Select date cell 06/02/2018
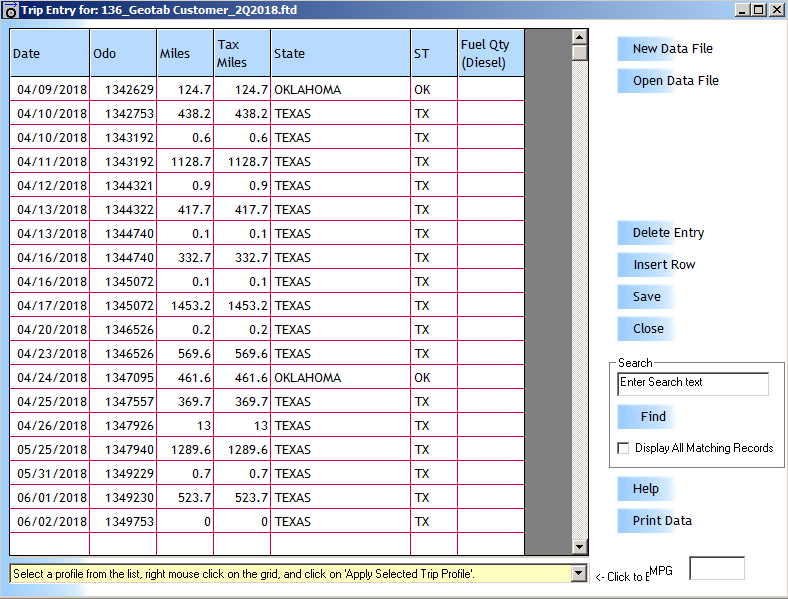The width and height of the screenshot is (788, 599). pyautogui.click(x=50, y=522)
